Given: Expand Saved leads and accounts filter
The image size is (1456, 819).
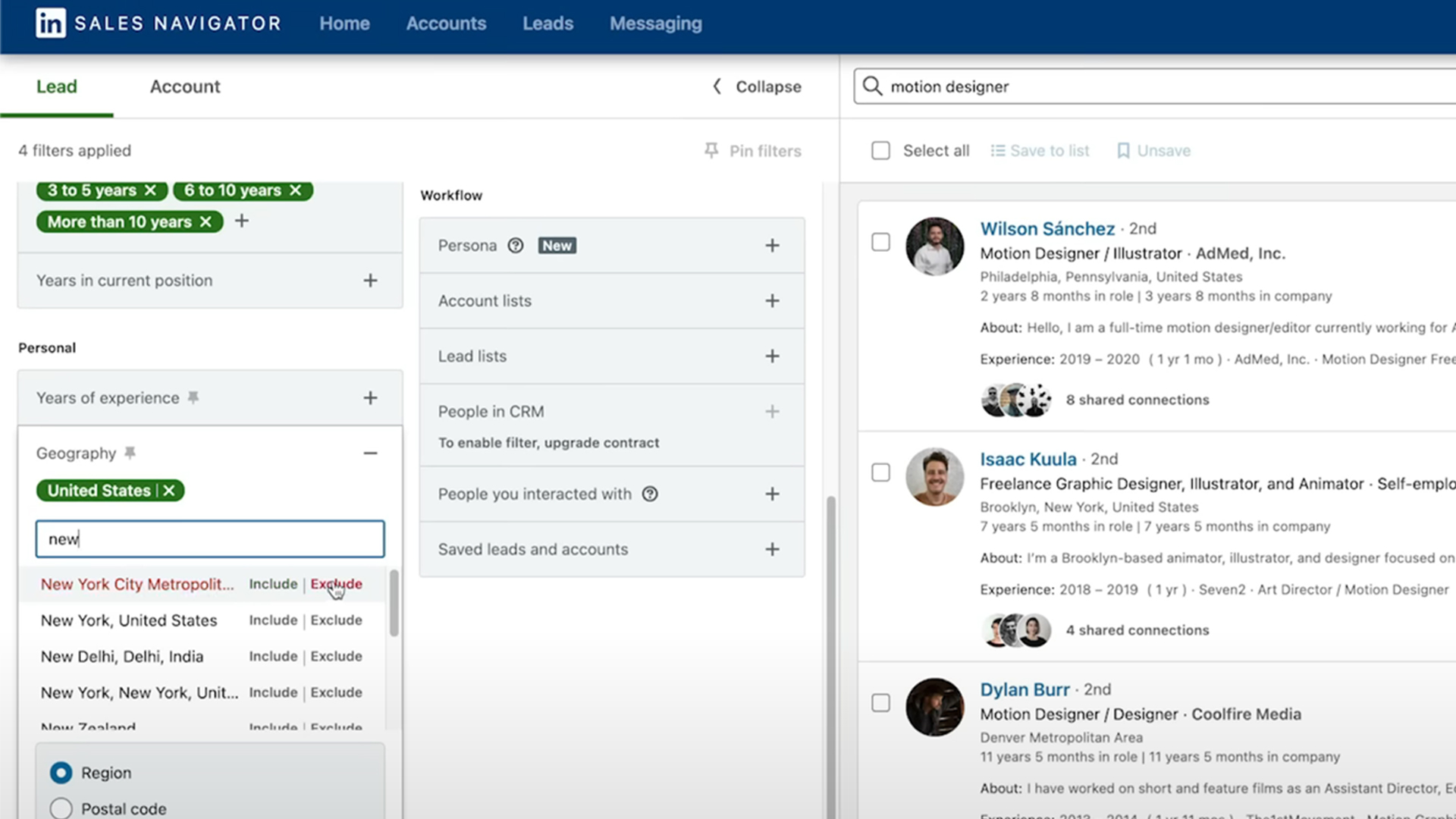Looking at the screenshot, I should coord(772,549).
